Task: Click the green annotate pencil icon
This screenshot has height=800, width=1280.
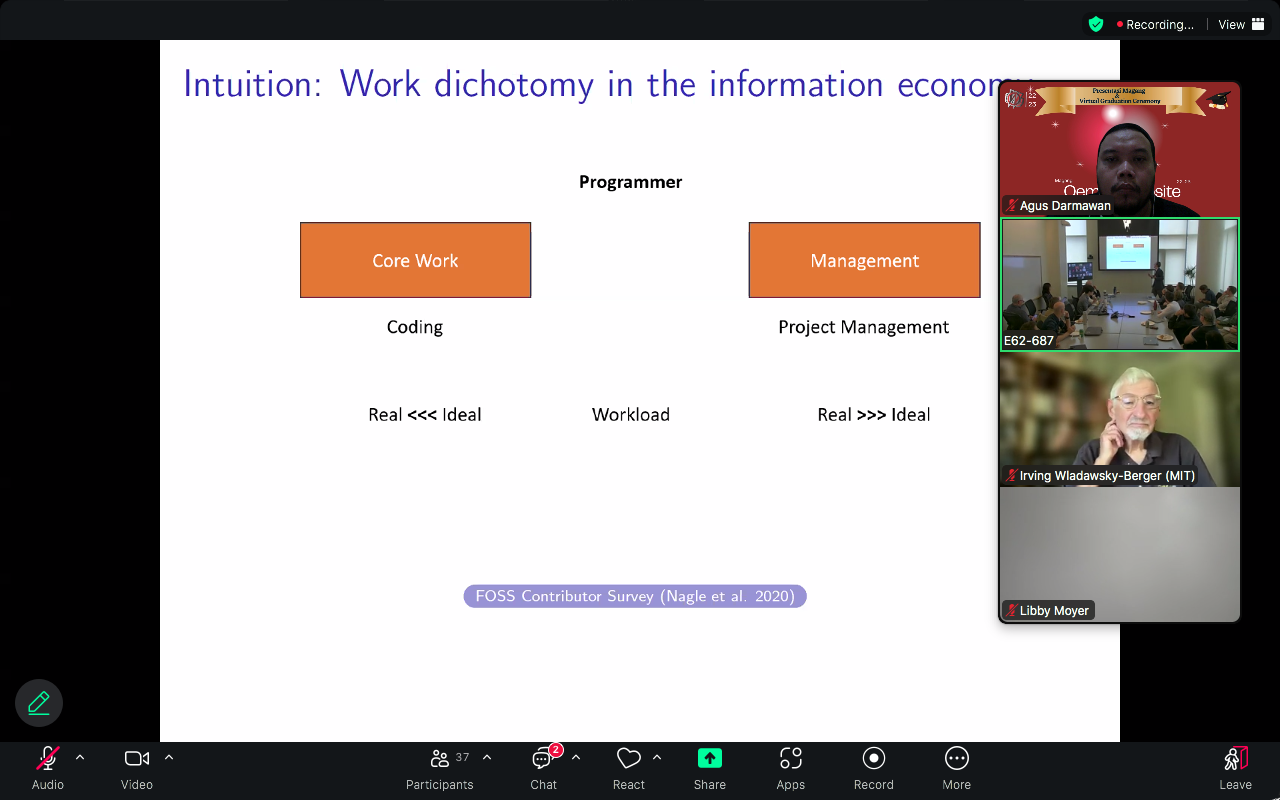Action: tap(39, 703)
